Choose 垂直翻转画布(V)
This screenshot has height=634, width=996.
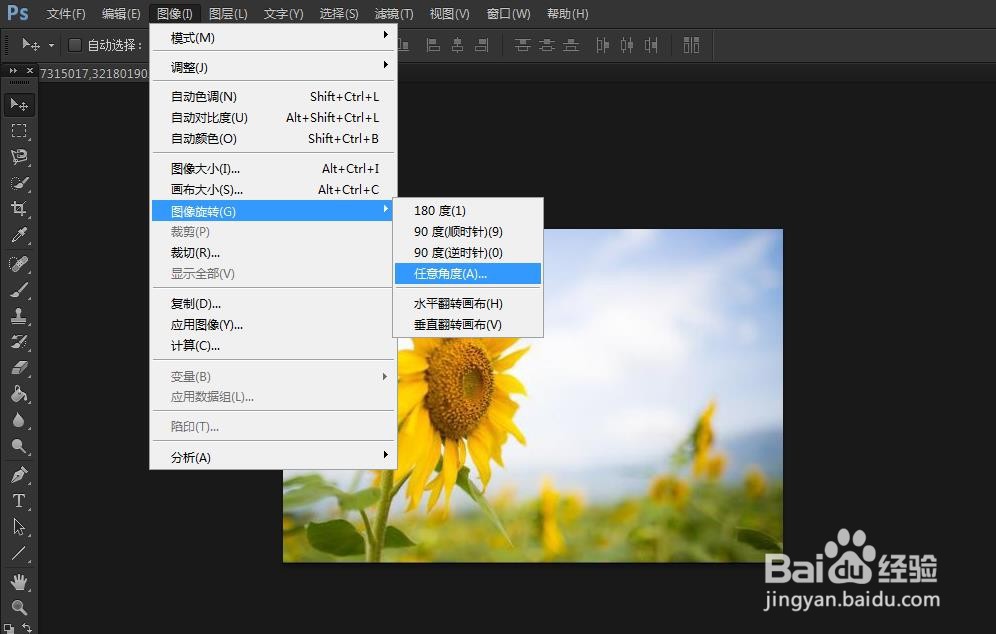pos(468,325)
